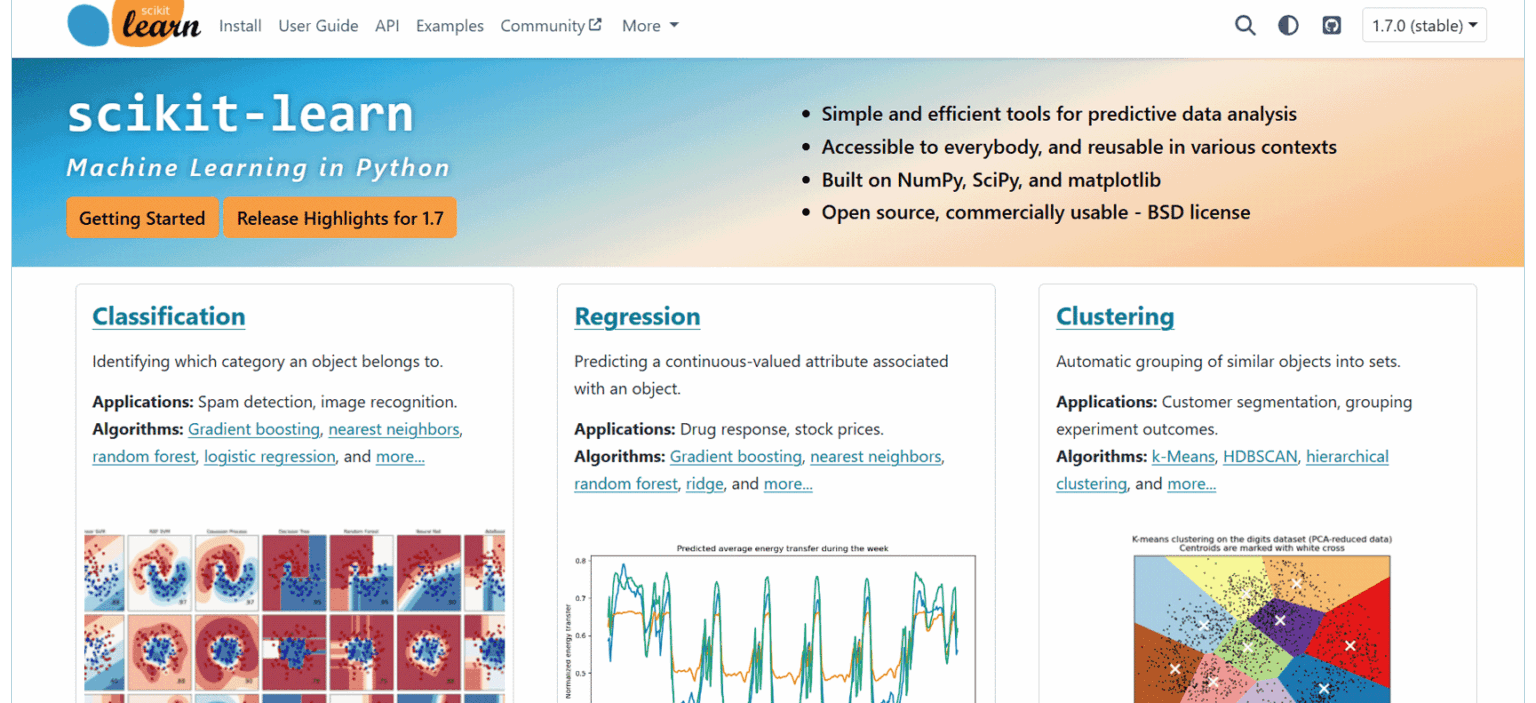
Task: Click Release Highlights for 1.7 button
Action: (340, 218)
